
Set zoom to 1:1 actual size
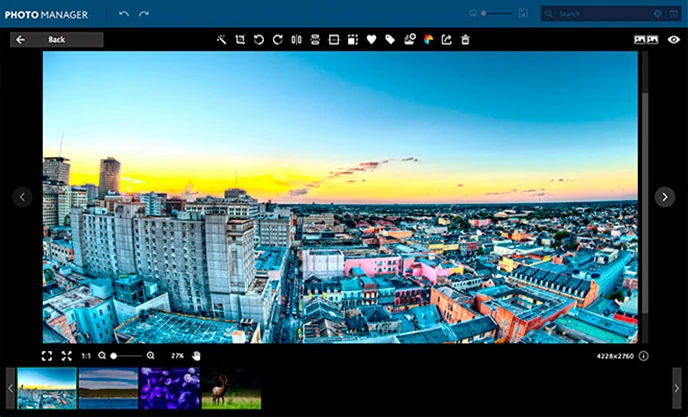tap(86, 356)
